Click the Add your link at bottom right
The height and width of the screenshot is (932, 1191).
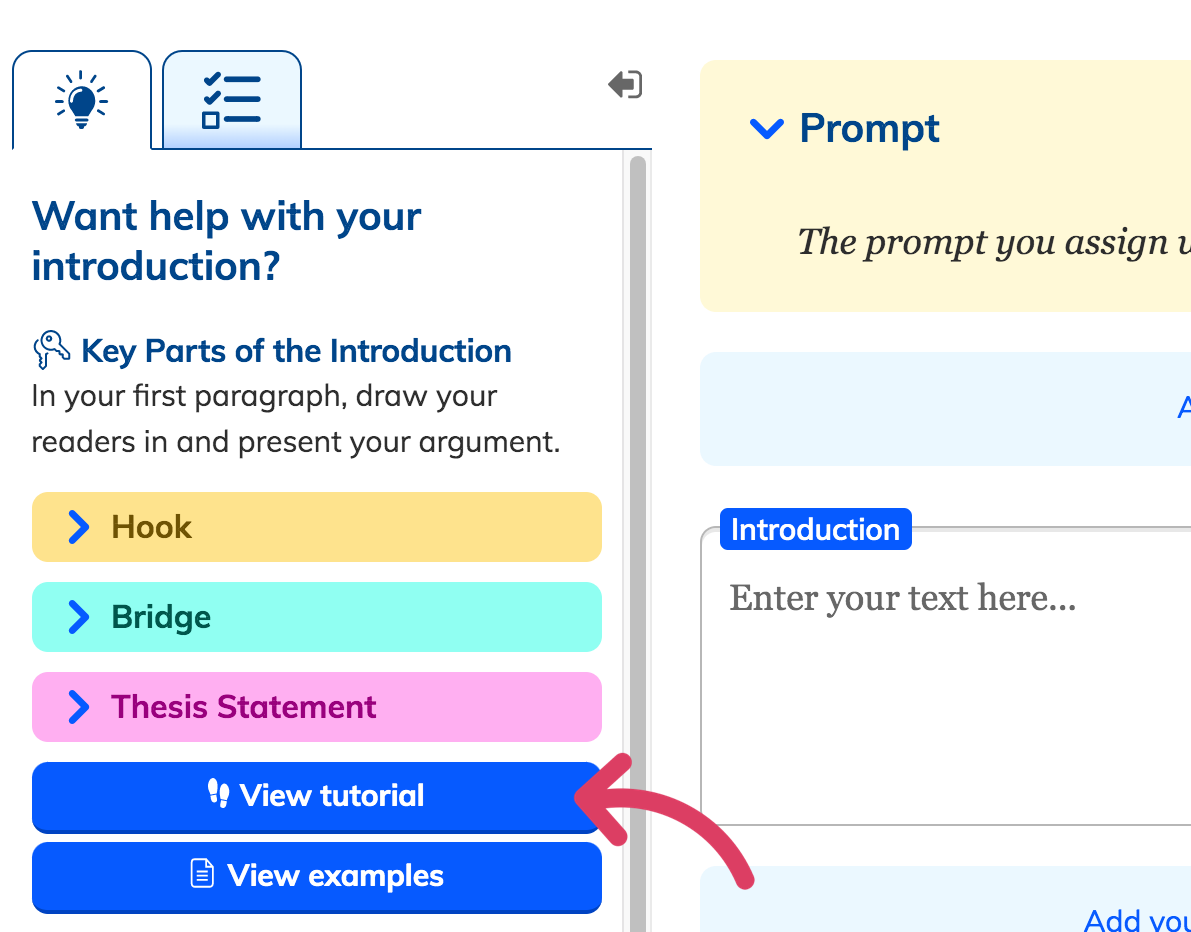(1137, 919)
